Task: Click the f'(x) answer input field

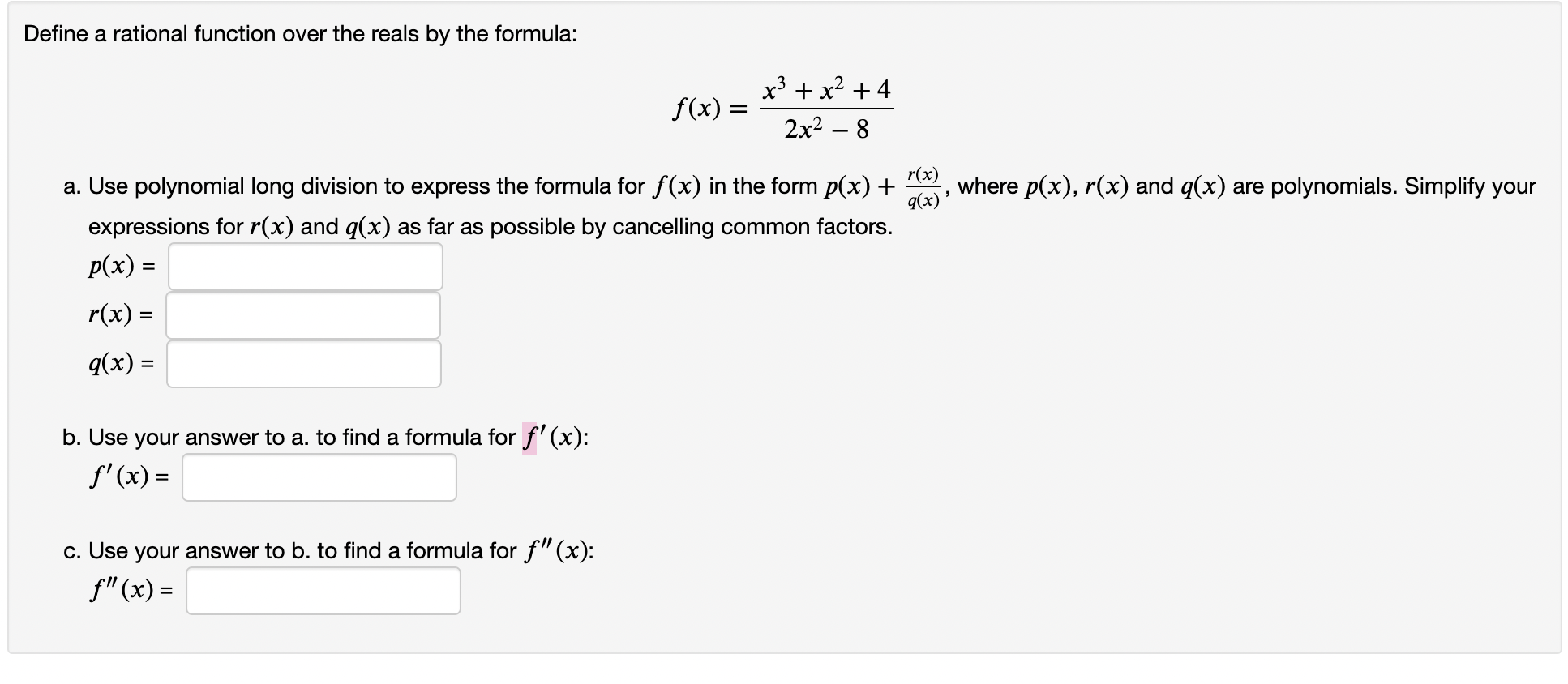Action: click(x=319, y=477)
